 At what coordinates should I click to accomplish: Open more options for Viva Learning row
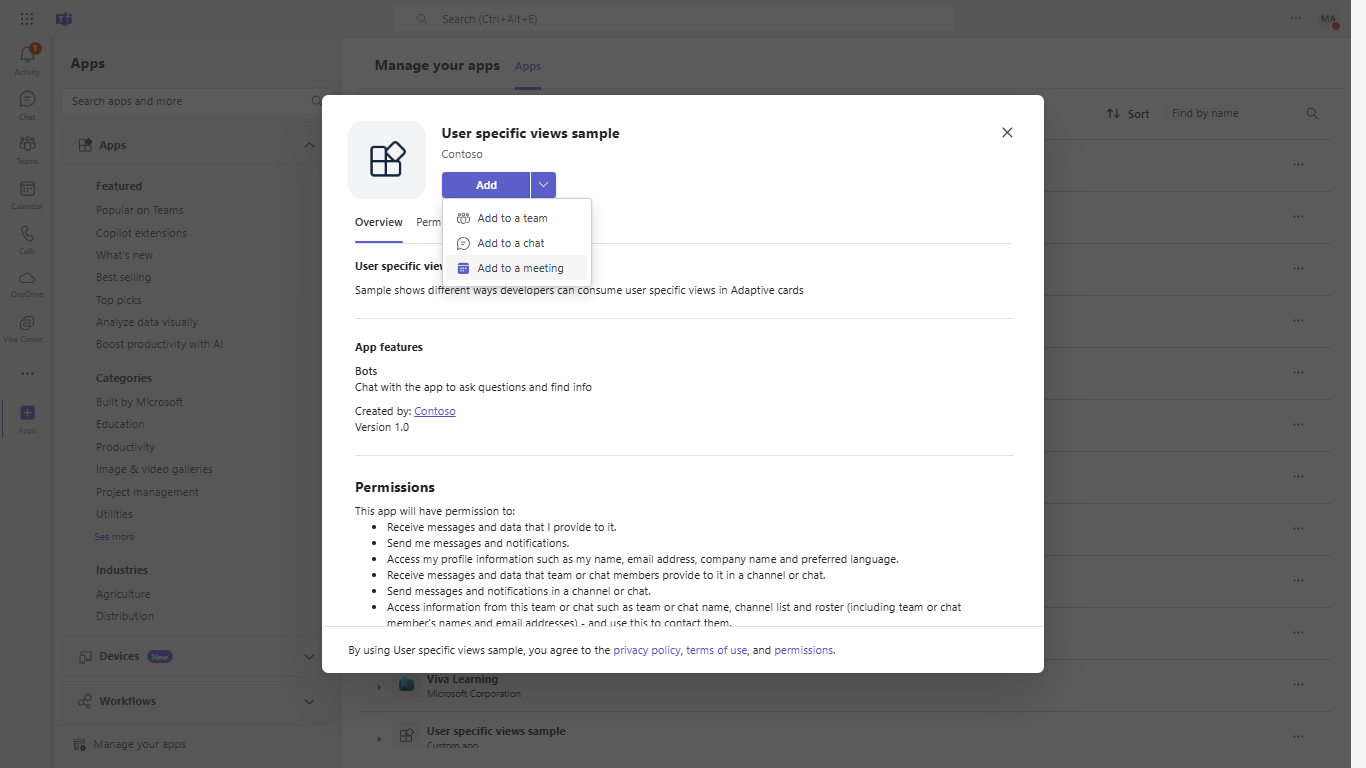click(x=1298, y=684)
